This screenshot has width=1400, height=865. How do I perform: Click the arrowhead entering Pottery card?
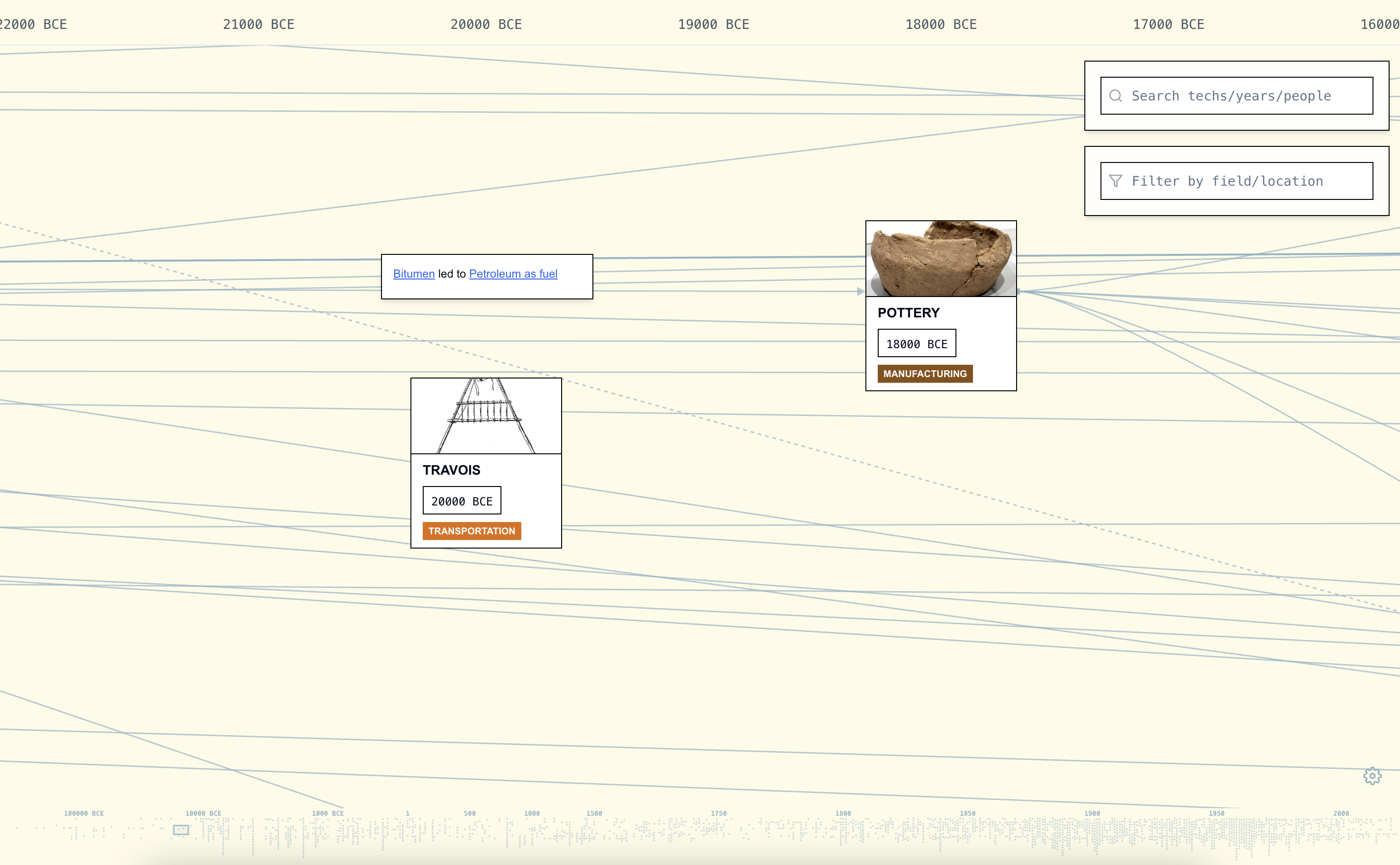coord(860,291)
